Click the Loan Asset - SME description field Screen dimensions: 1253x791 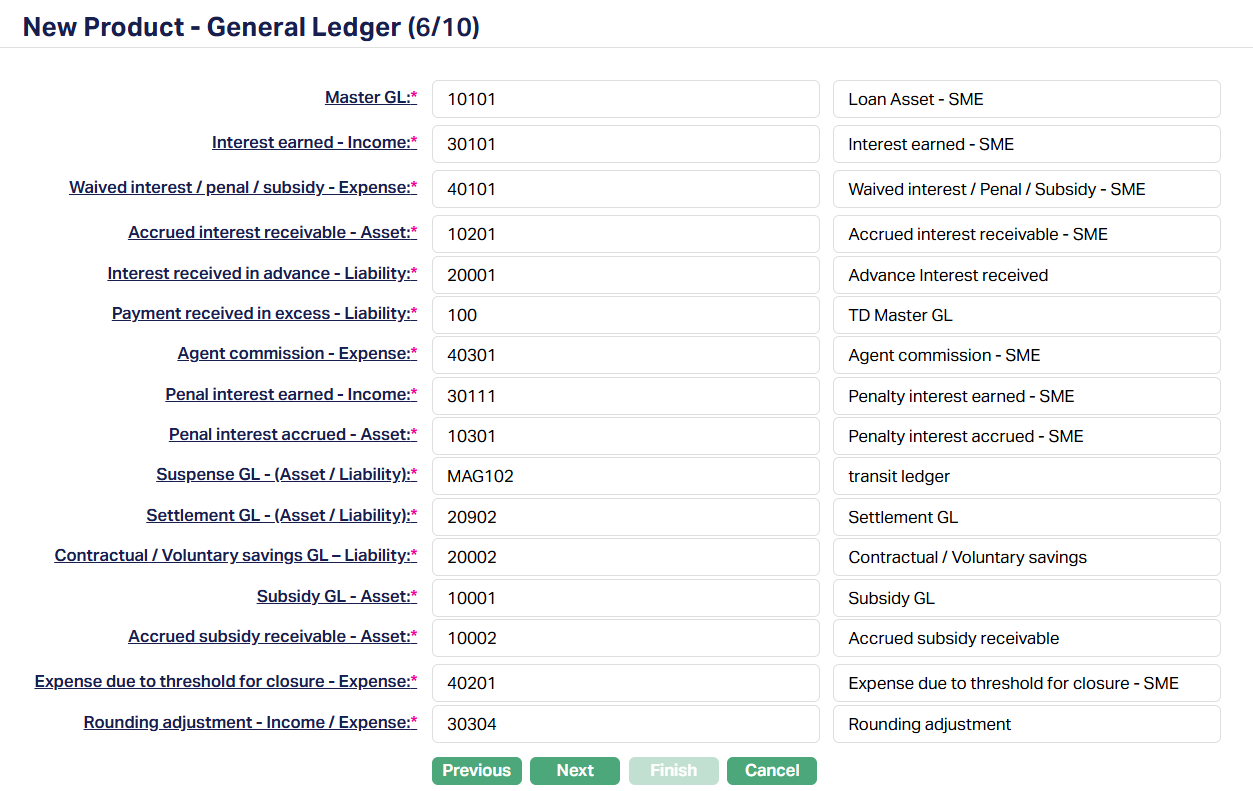[x=1026, y=99]
